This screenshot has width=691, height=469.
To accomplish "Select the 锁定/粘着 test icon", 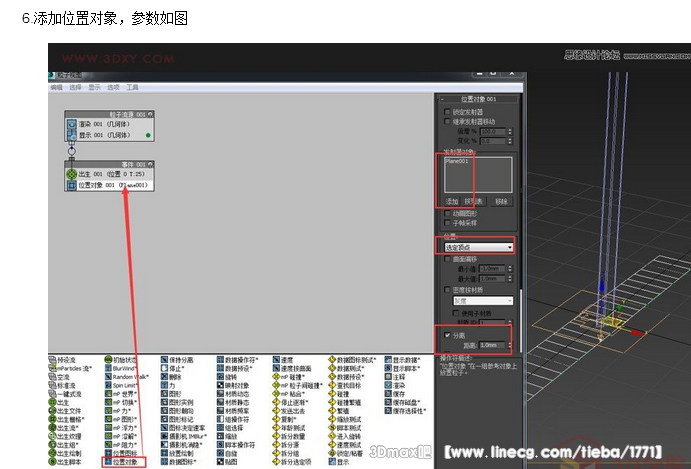I will coord(332,453).
